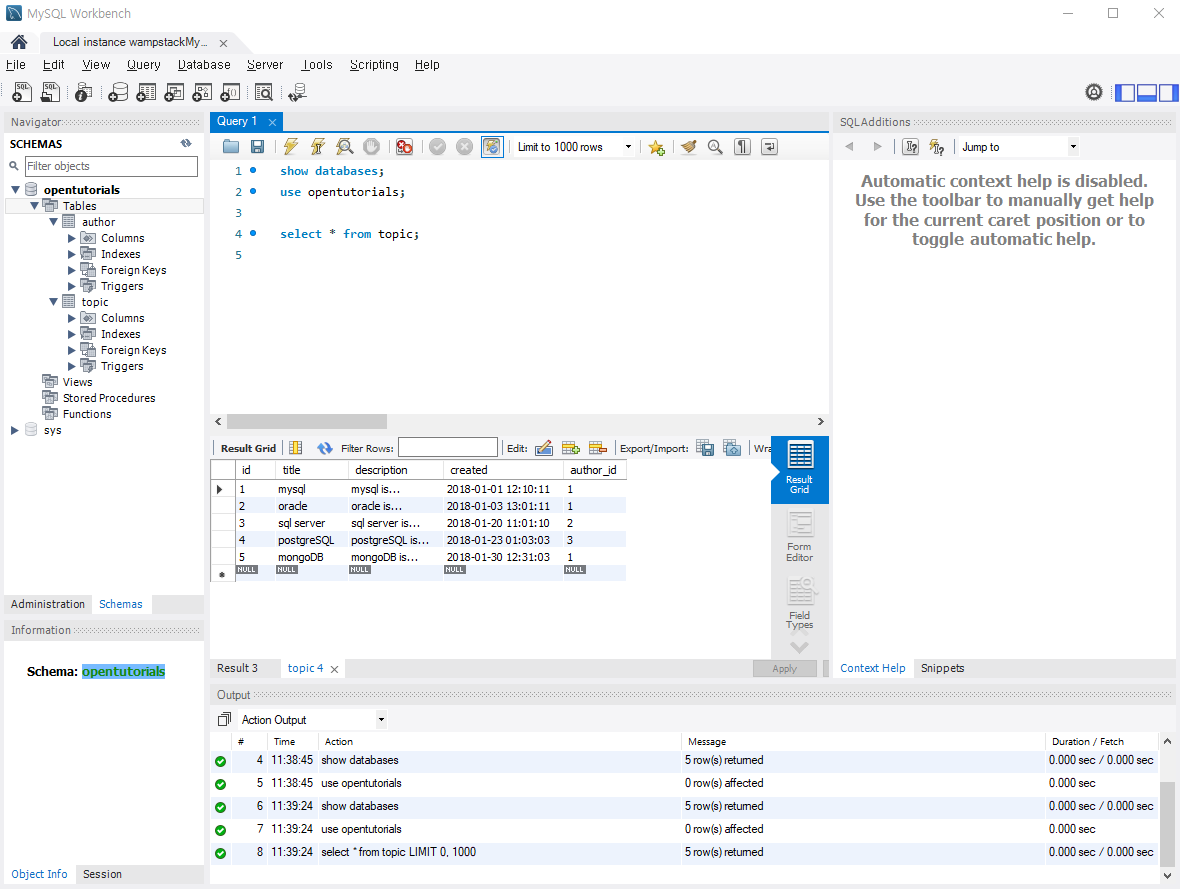Save the query script to file
The width and height of the screenshot is (1180, 889).
(257, 147)
